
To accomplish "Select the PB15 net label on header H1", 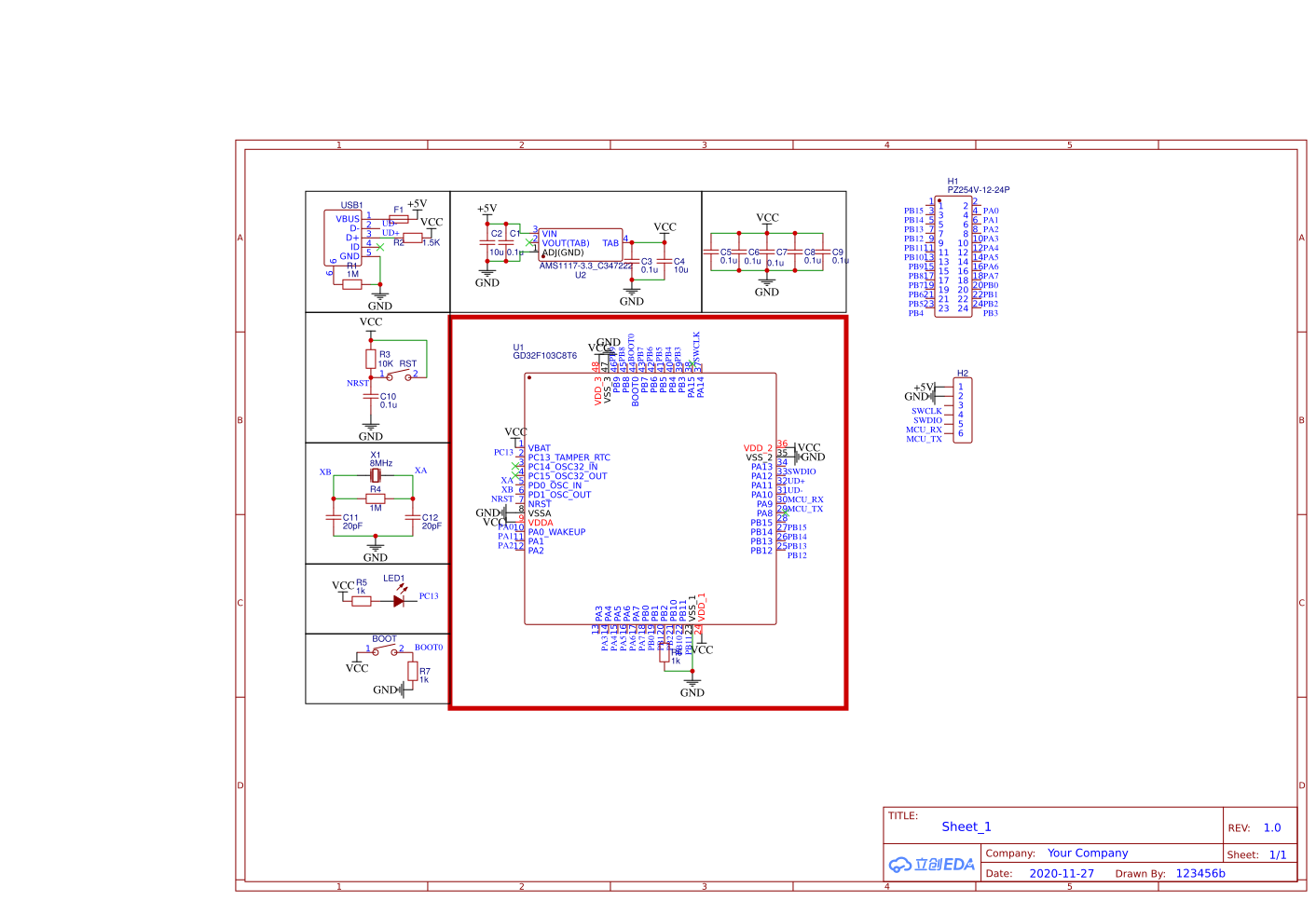I will tap(913, 212).
